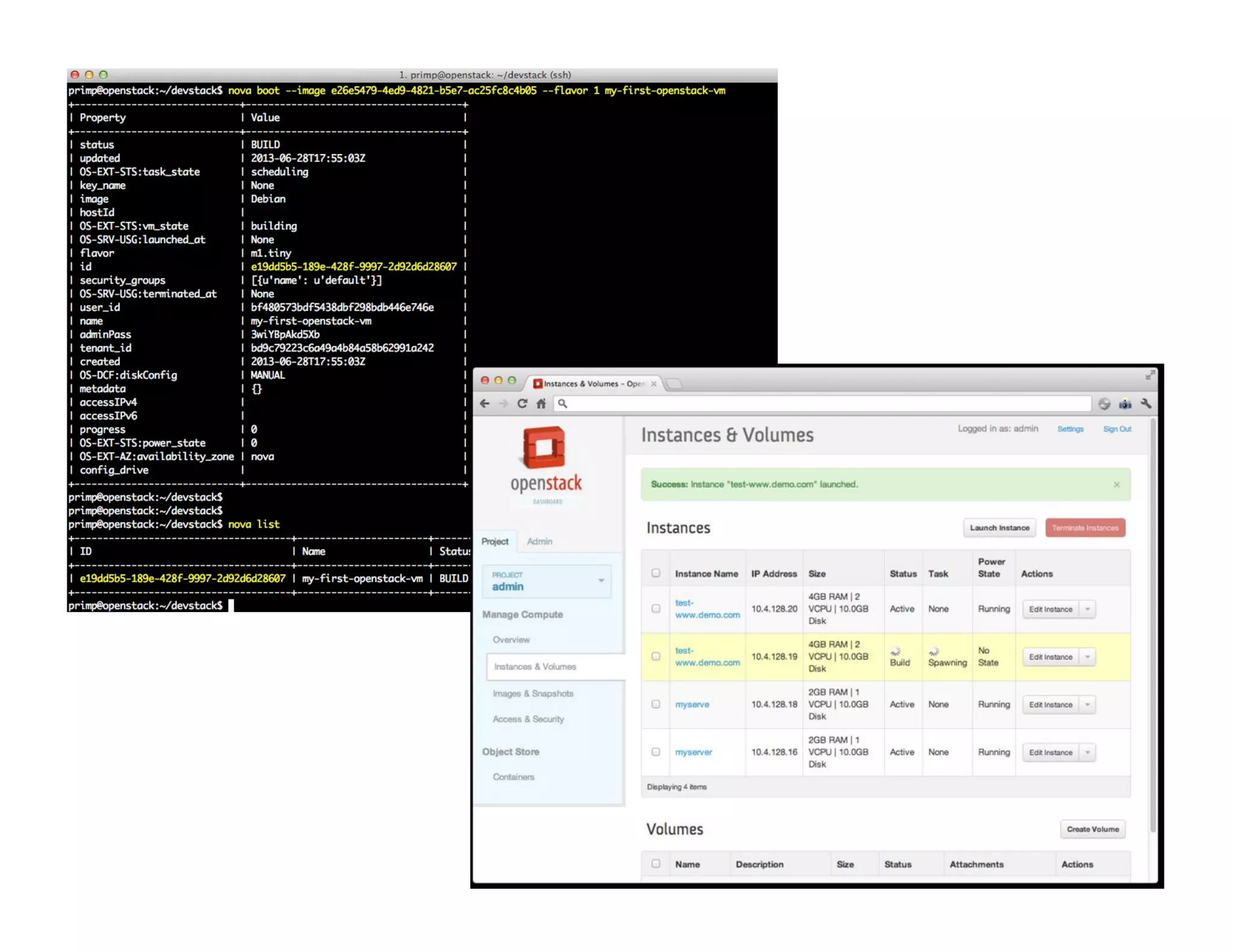This screenshot has width=1233, height=952.
Task: Switch to the Admin tab
Action: coord(539,542)
